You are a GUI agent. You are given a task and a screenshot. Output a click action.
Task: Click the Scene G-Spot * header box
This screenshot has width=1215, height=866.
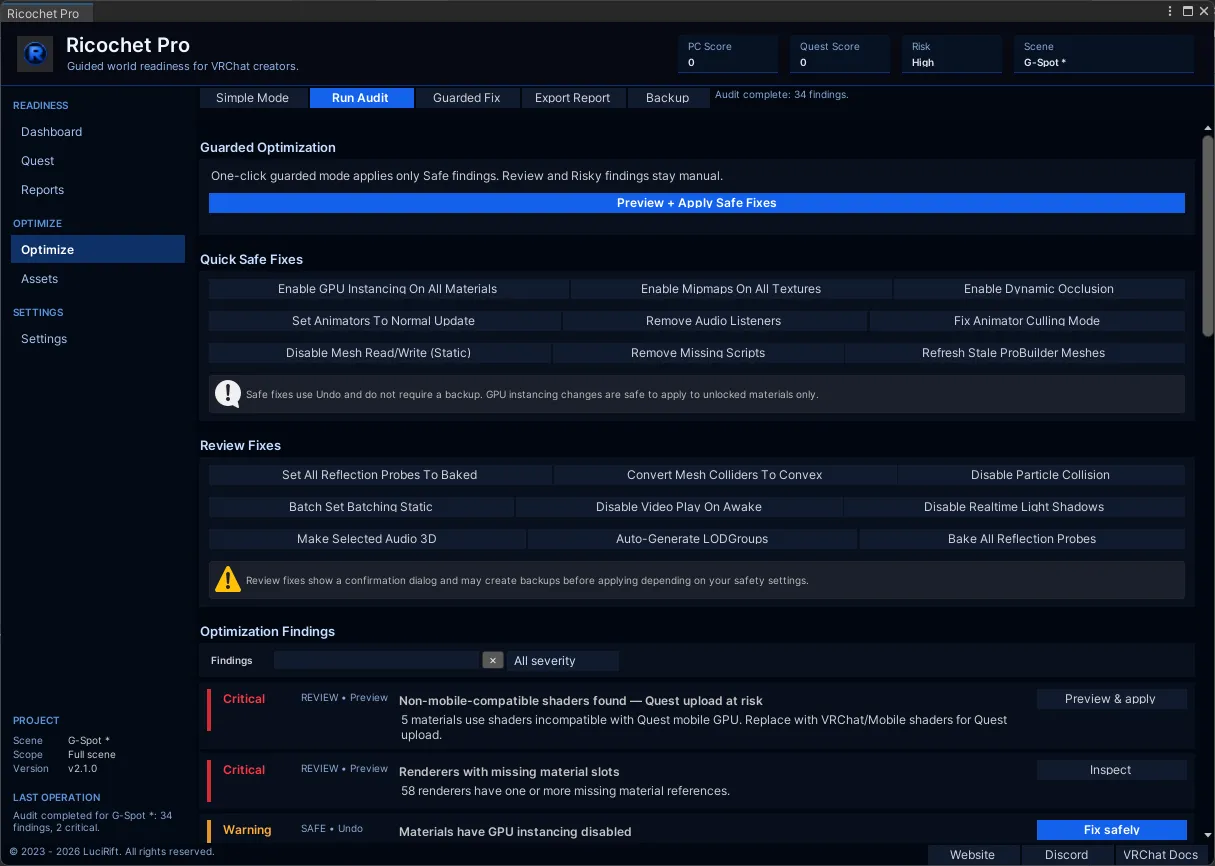point(1104,54)
